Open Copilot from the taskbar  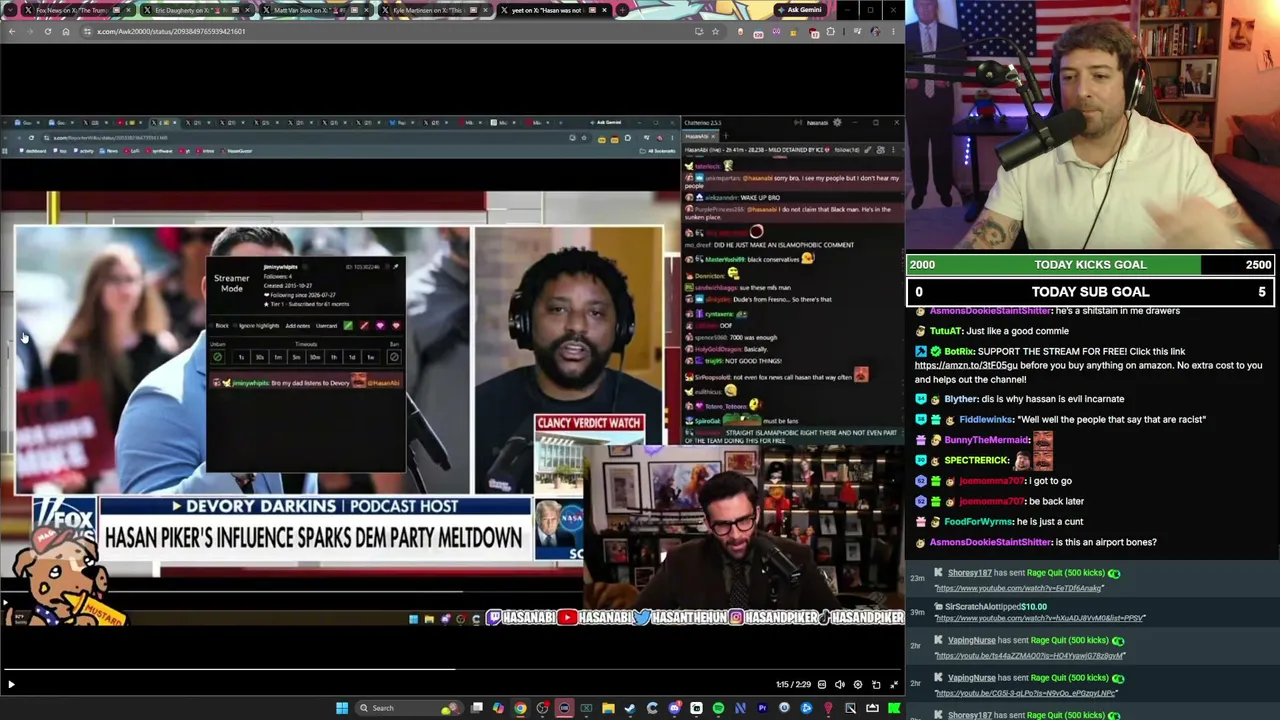coord(498,708)
